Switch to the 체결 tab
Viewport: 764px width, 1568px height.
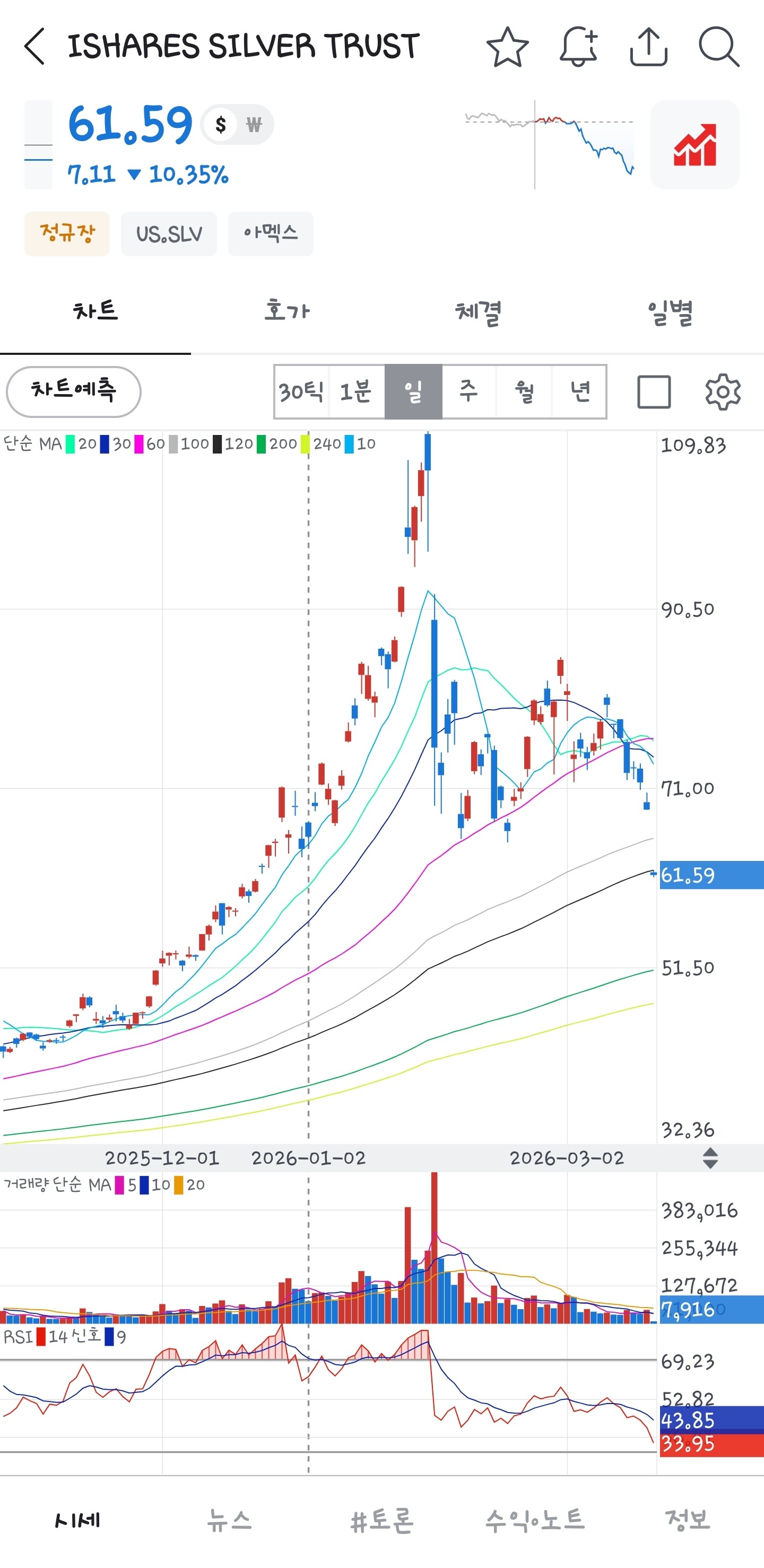coord(478,312)
